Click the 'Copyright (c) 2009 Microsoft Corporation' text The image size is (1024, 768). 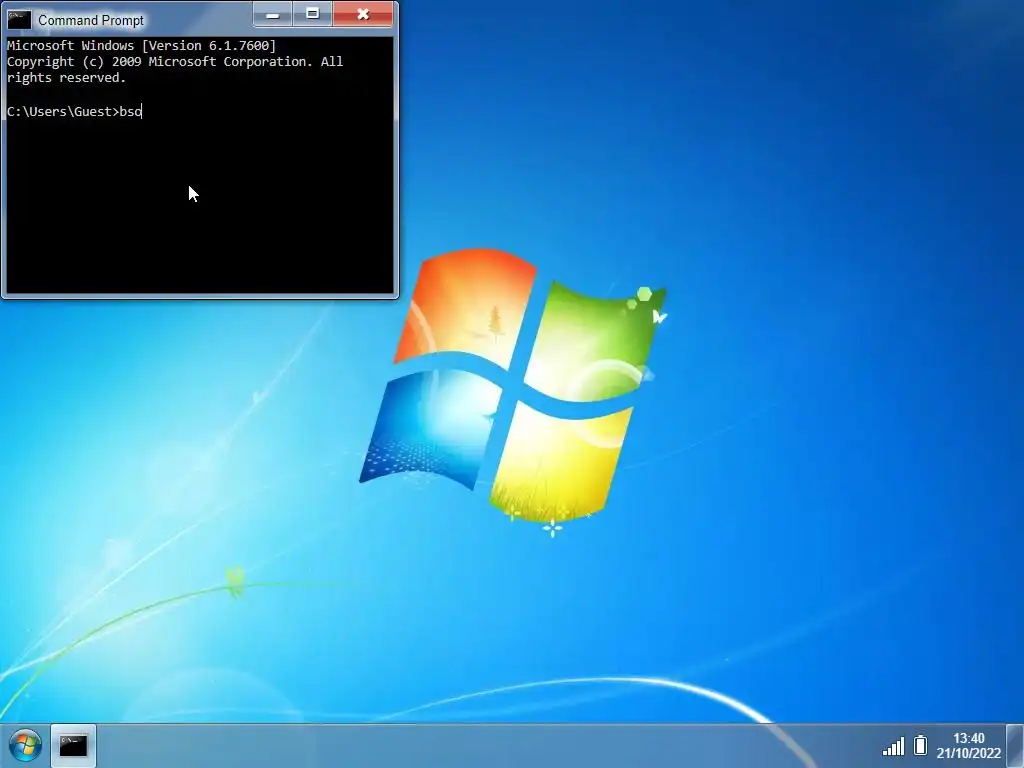click(159, 61)
